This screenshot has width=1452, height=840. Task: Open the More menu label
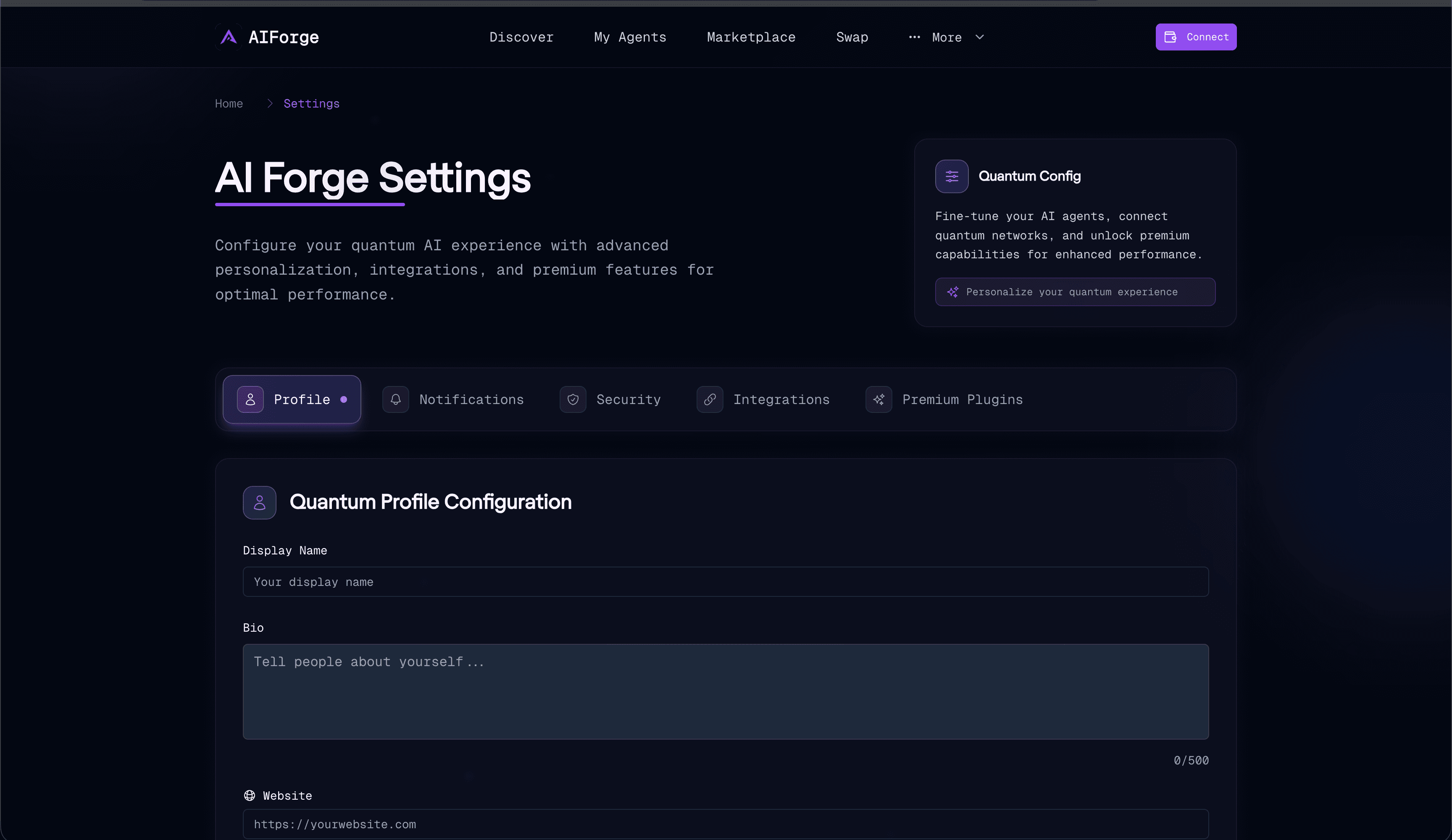tap(947, 37)
